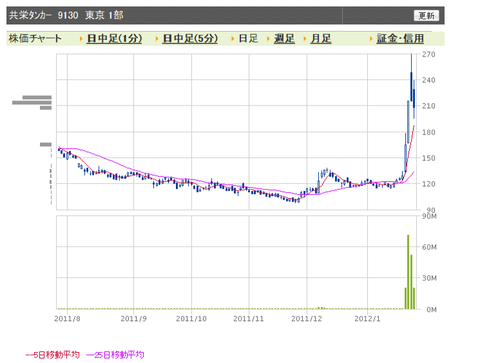This screenshot has height=363, width=480.
Task: Click the 2011/9 date axis label
Action: [134, 319]
